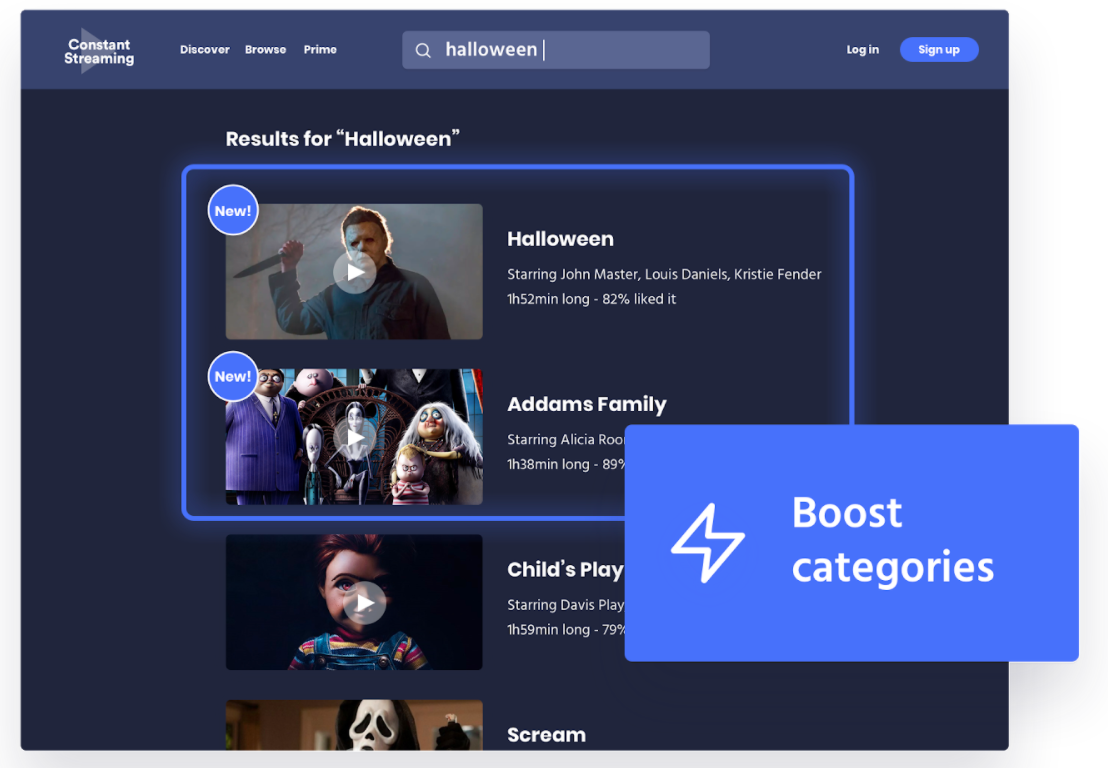Focus the halloween search field
Viewport: 1110px width, 768px height.
coord(556,50)
